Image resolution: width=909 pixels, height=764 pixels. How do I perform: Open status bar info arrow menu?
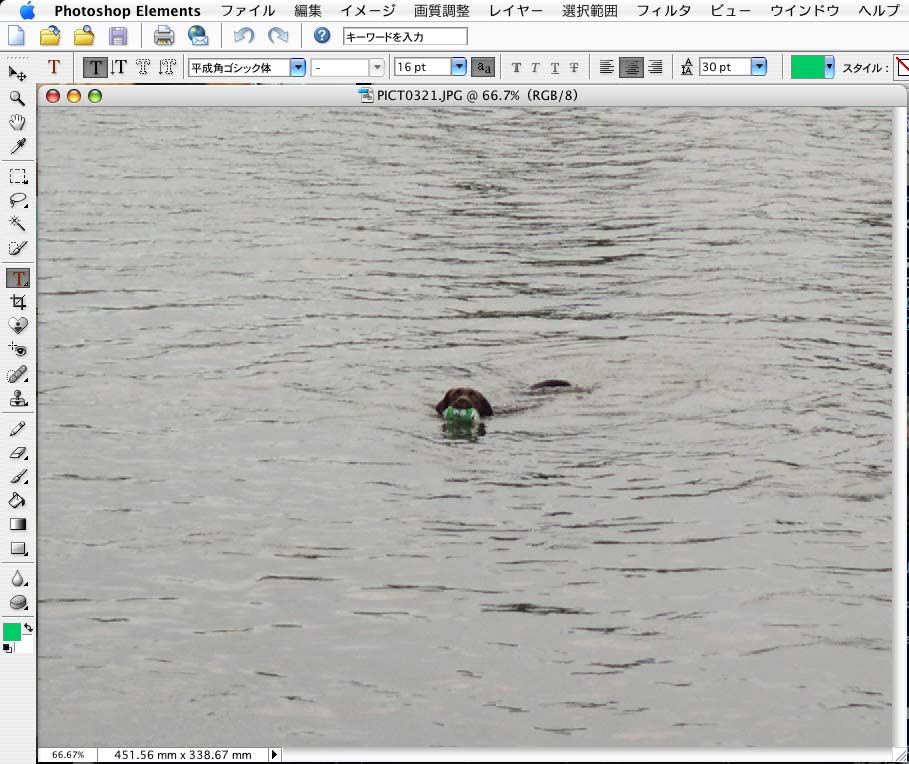[274, 754]
